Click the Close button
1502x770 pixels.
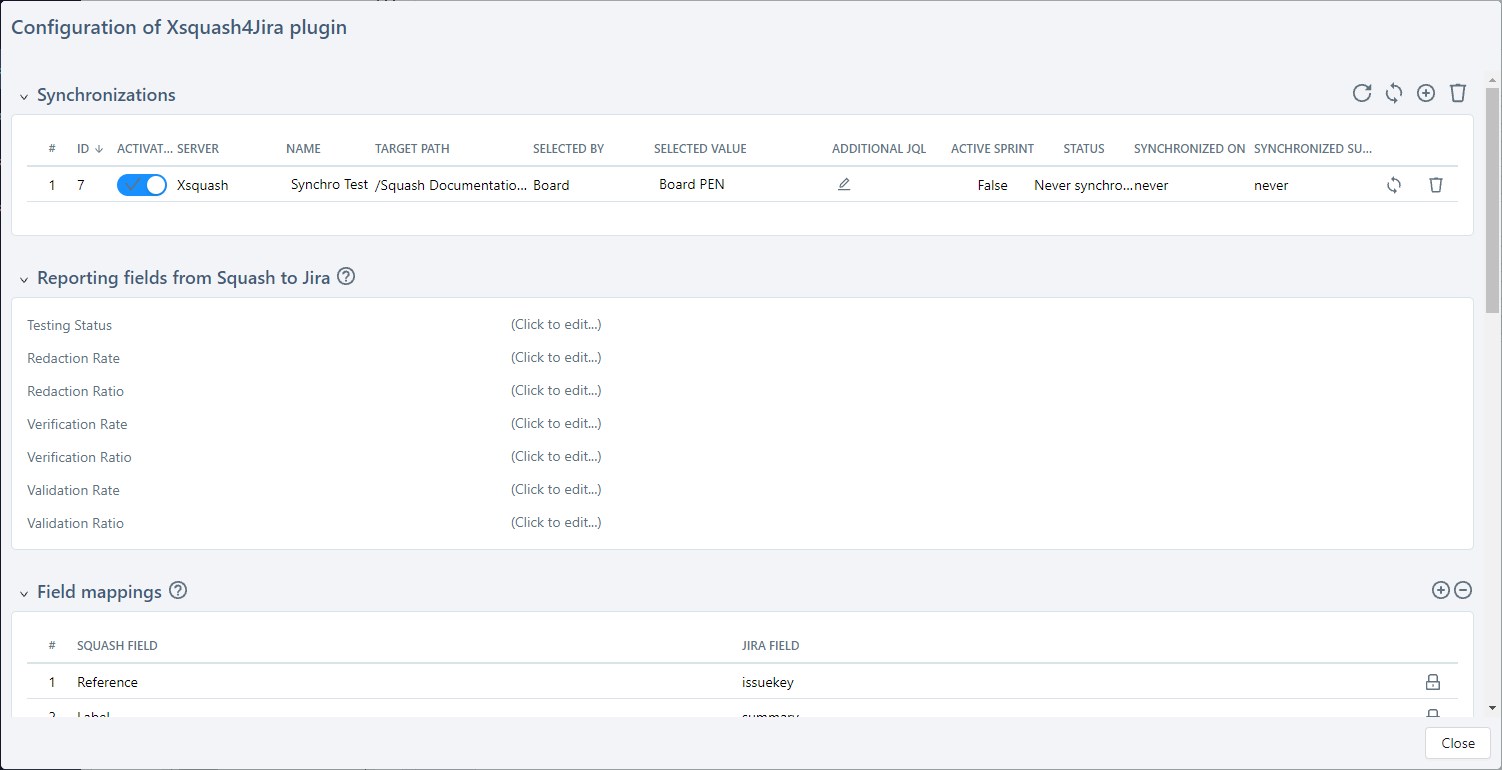tap(1456, 743)
